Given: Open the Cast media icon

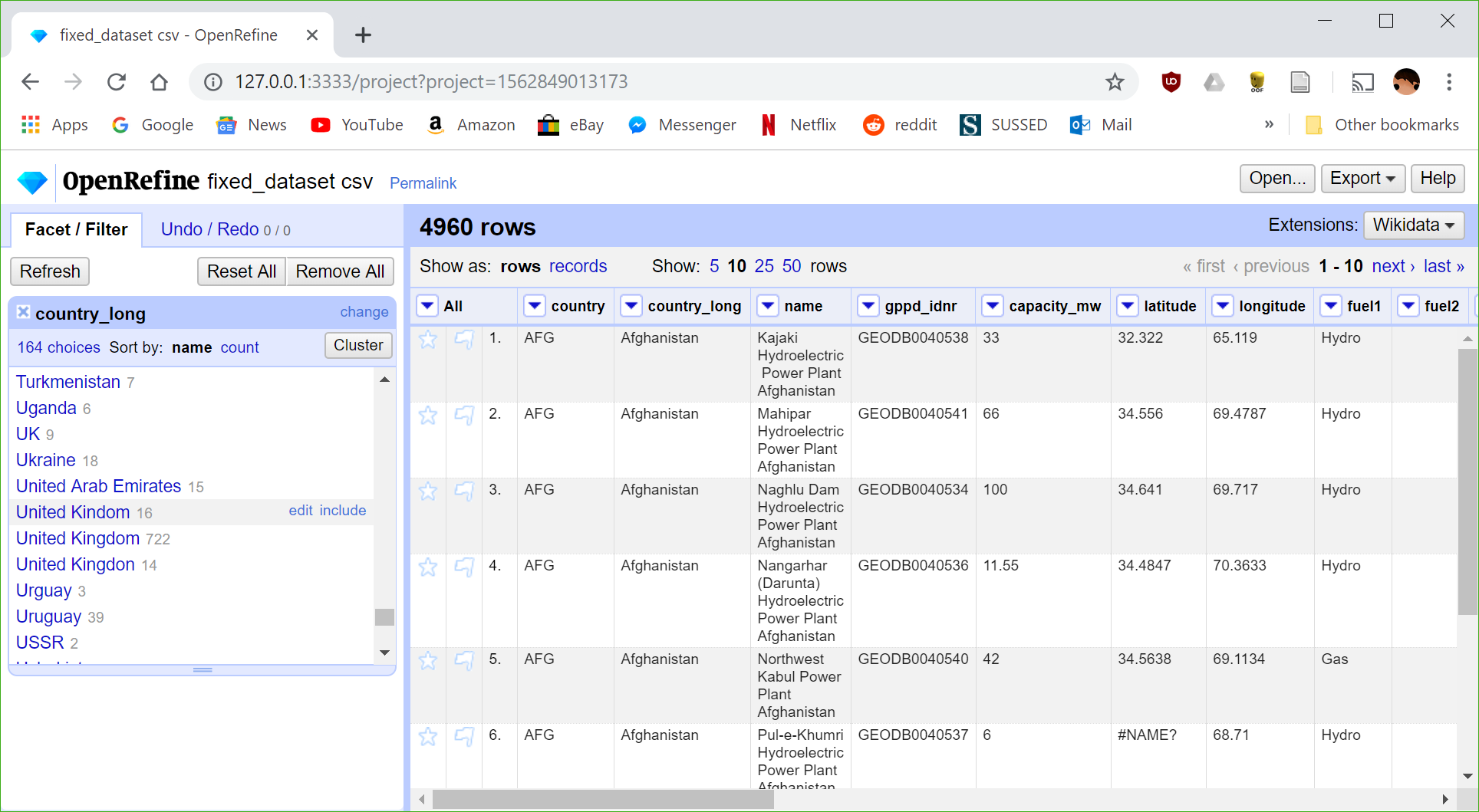Looking at the screenshot, I should (x=1362, y=82).
